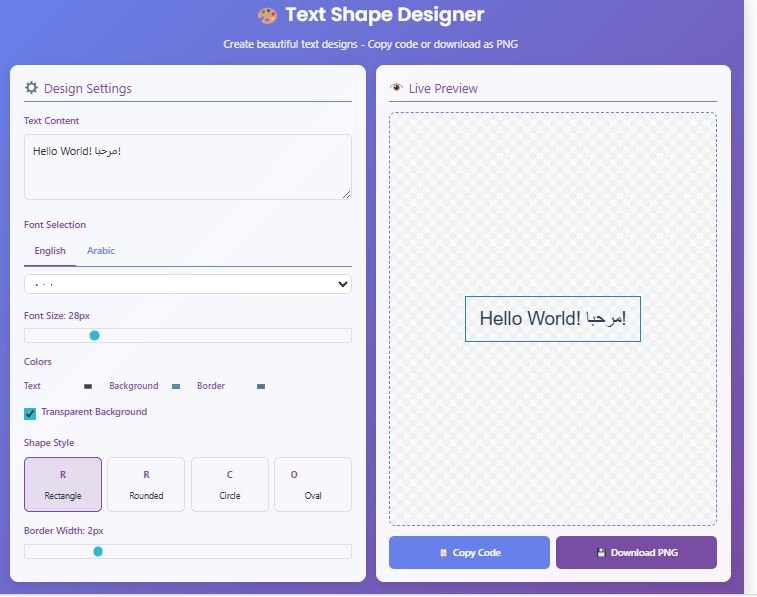Switch to the Arabic font tab

[x=101, y=251]
